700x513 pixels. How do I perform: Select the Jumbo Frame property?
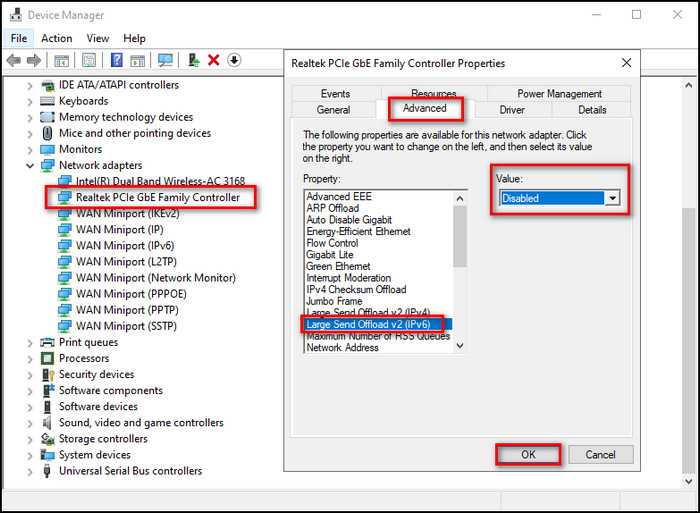[x=334, y=301]
